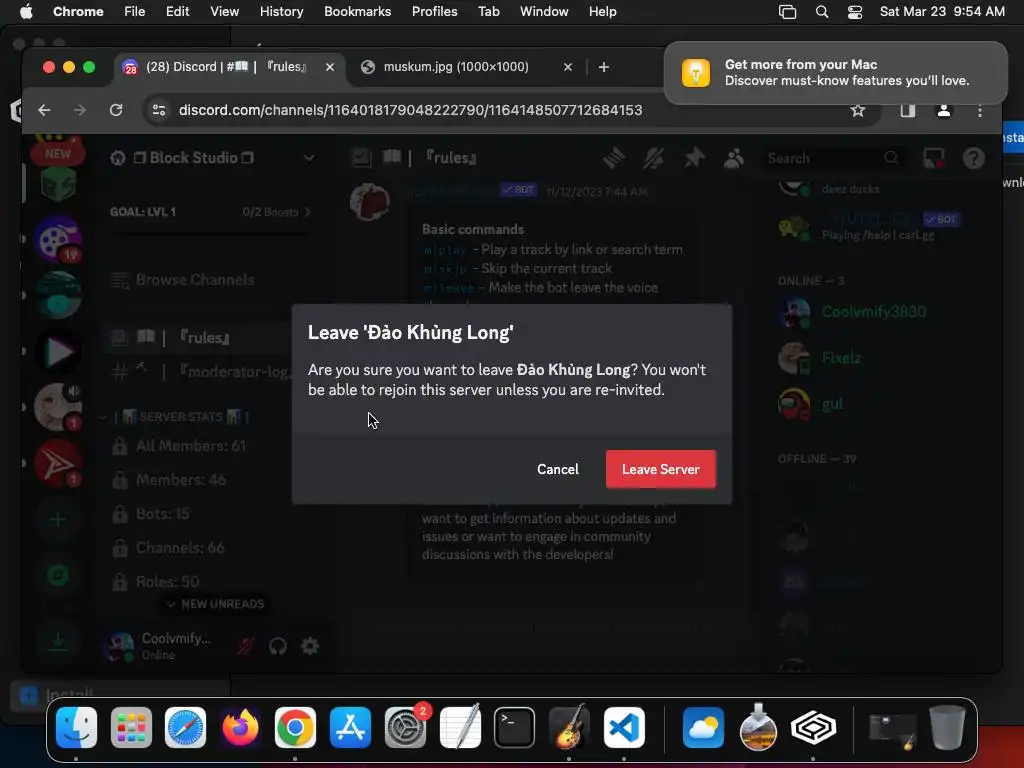The height and width of the screenshot is (768, 1024).
Task: Open the red paper-plane server icon
Action: coord(58,463)
